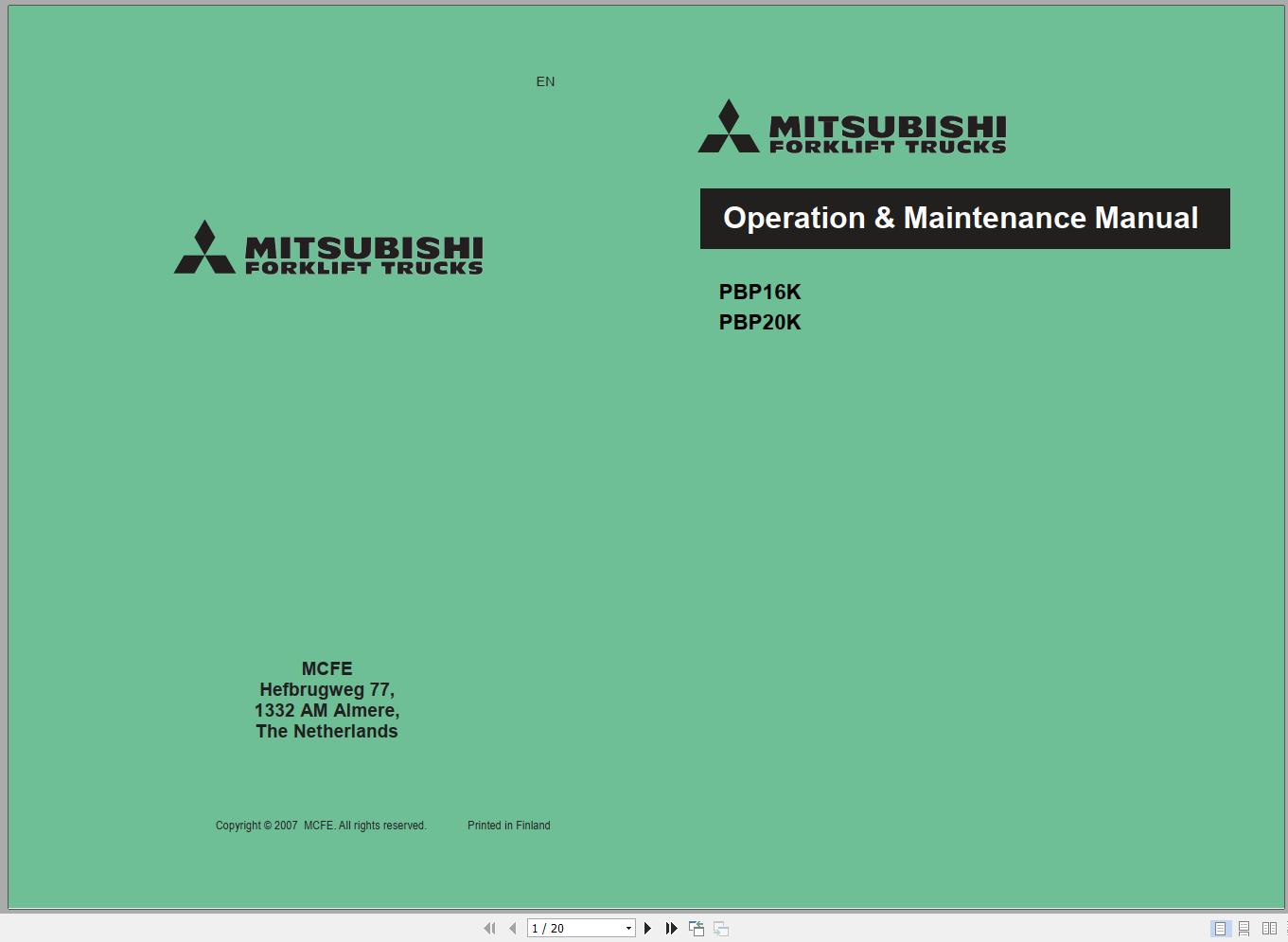Click the Printed in Finland text
The width and height of the screenshot is (1288, 942).
pyautogui.click(x=508, y=826)
